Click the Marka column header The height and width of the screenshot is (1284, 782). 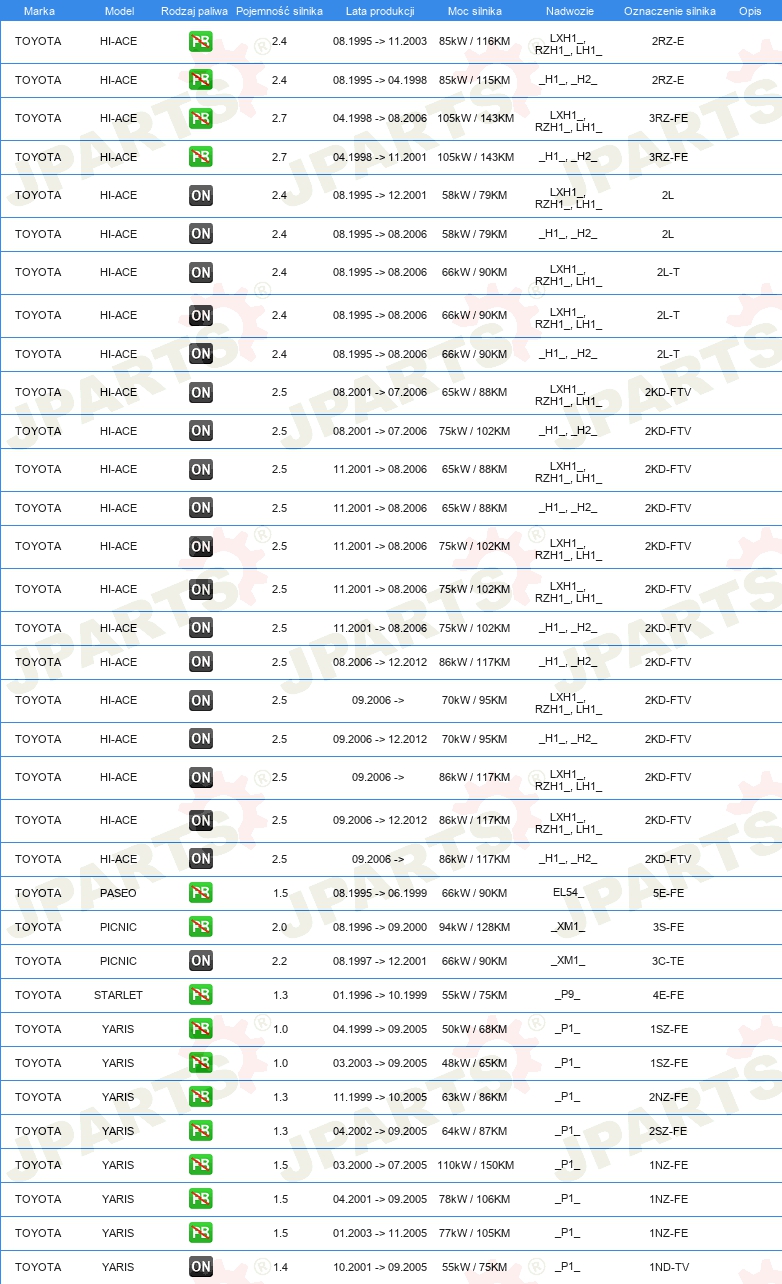pos(39,11)
